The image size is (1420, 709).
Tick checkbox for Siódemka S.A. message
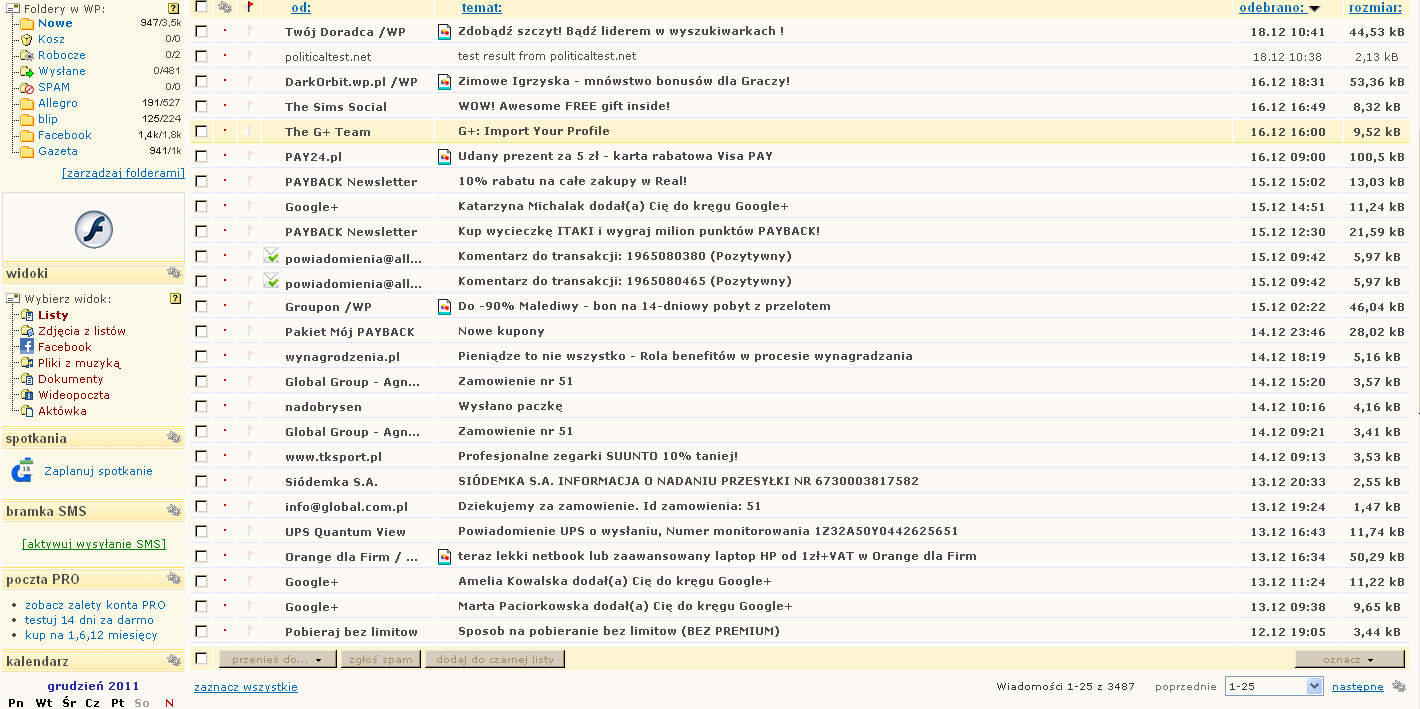(x=201, y=481)
